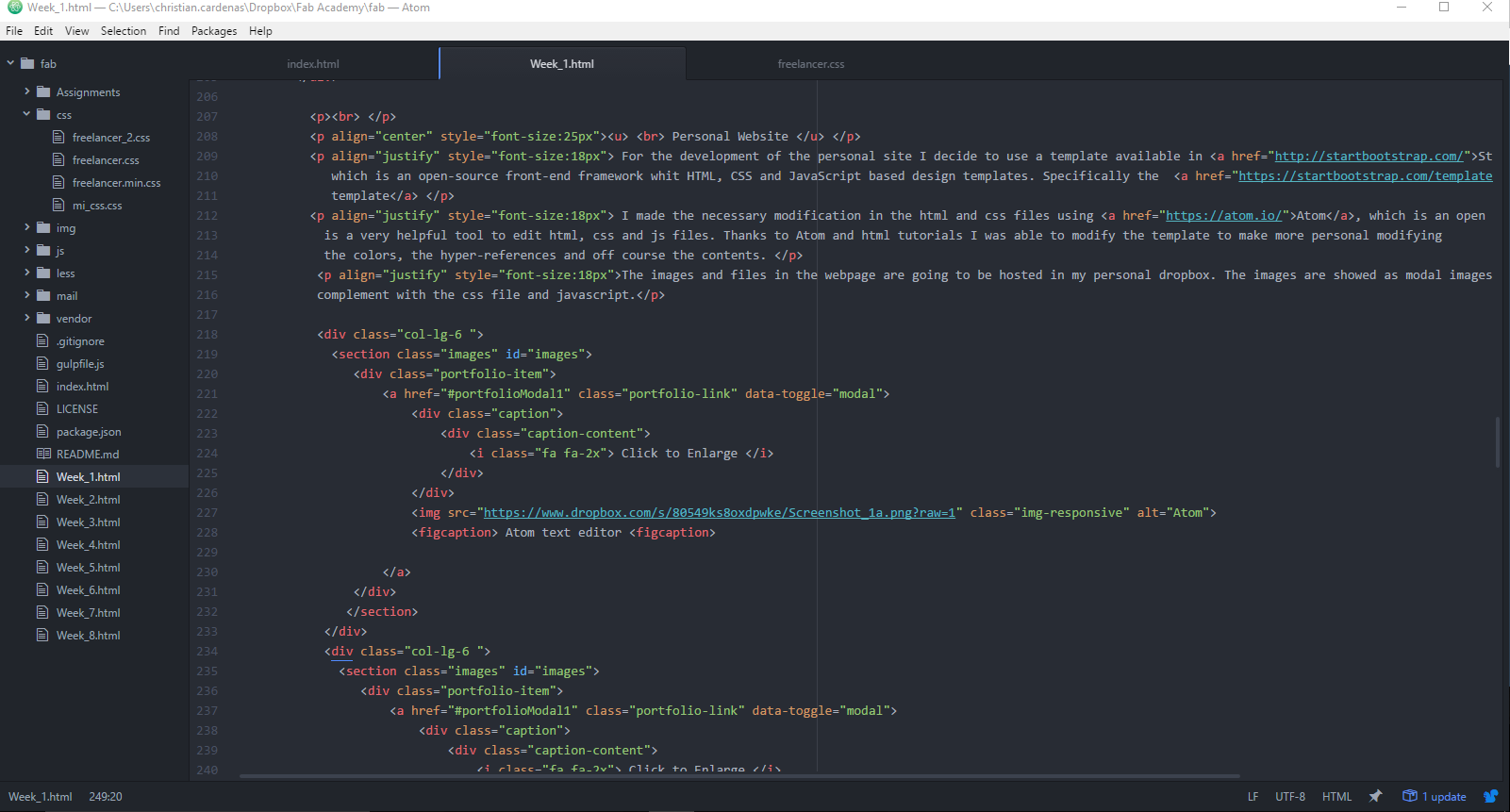1510x812 pixels.
Task: Open the Edit menu
Action: (x=43, y=31)
